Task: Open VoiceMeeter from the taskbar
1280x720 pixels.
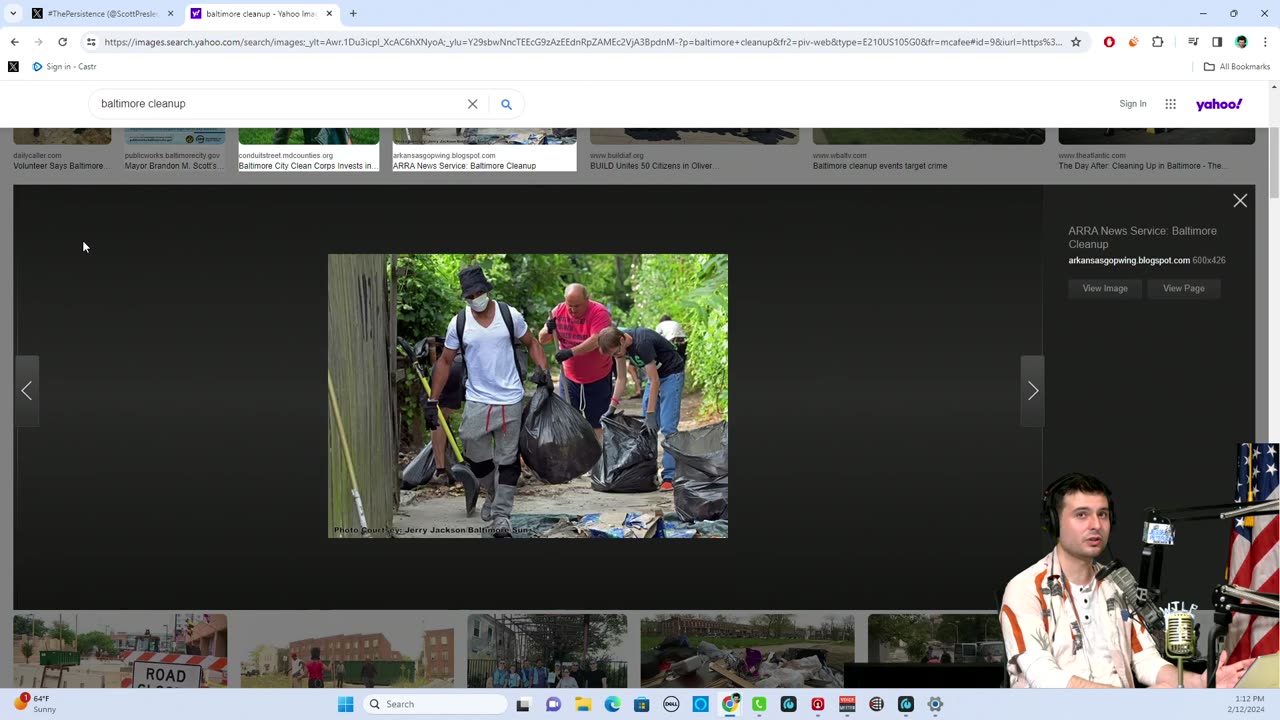Action: click(x=847, y=704)
